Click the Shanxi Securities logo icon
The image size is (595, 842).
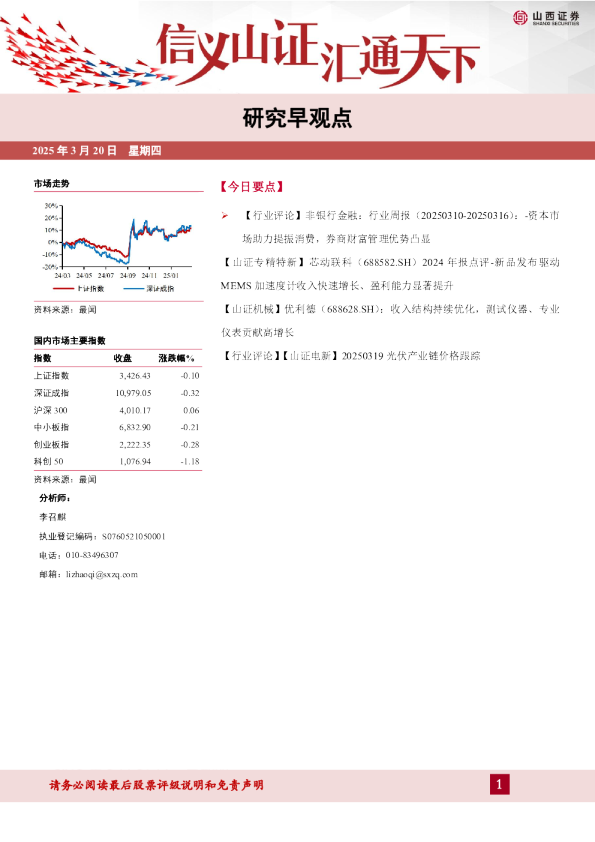[x=520, y=17]
